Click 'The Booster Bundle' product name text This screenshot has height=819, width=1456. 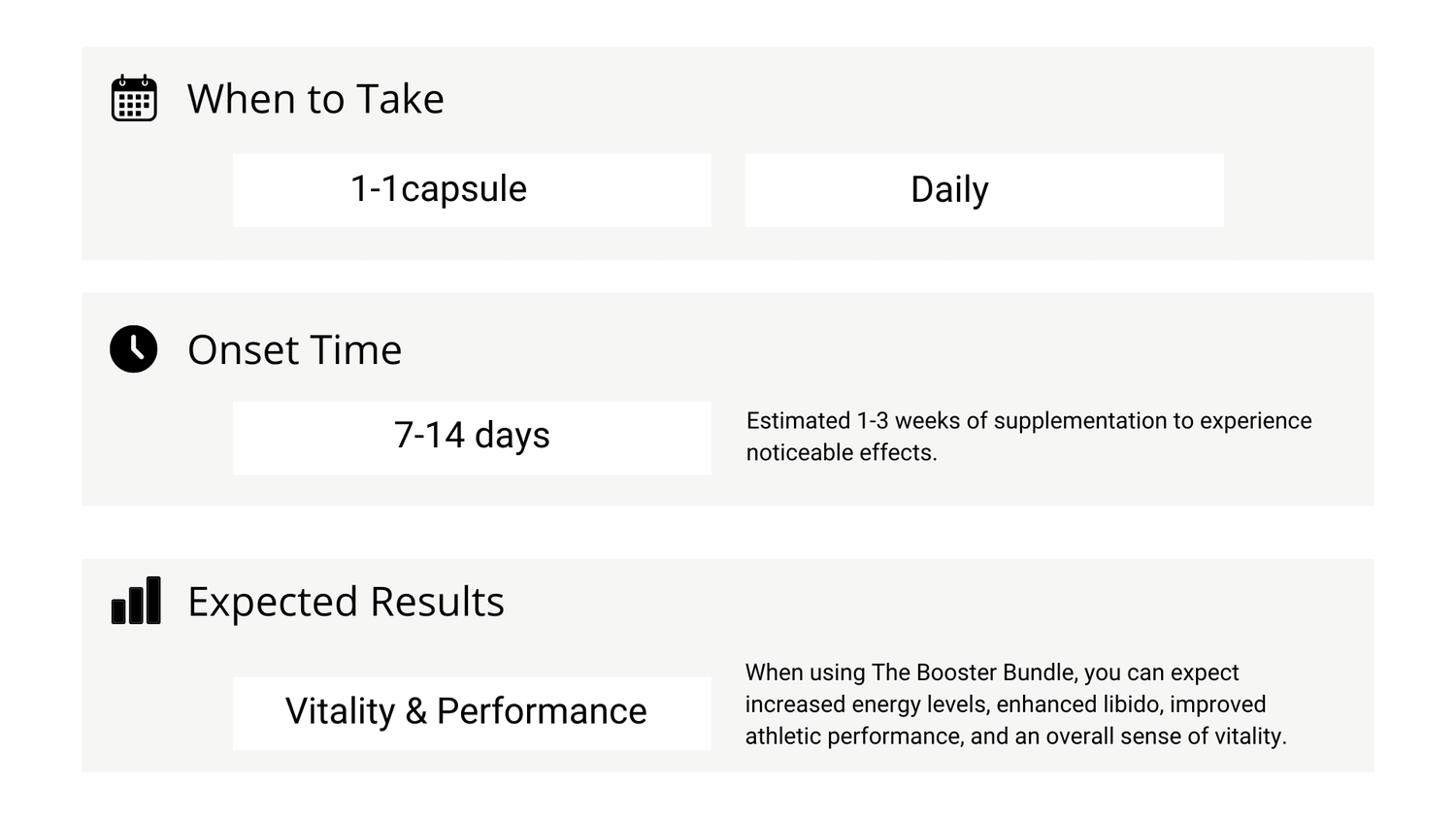pyautogui.click(x=974, y=672)
